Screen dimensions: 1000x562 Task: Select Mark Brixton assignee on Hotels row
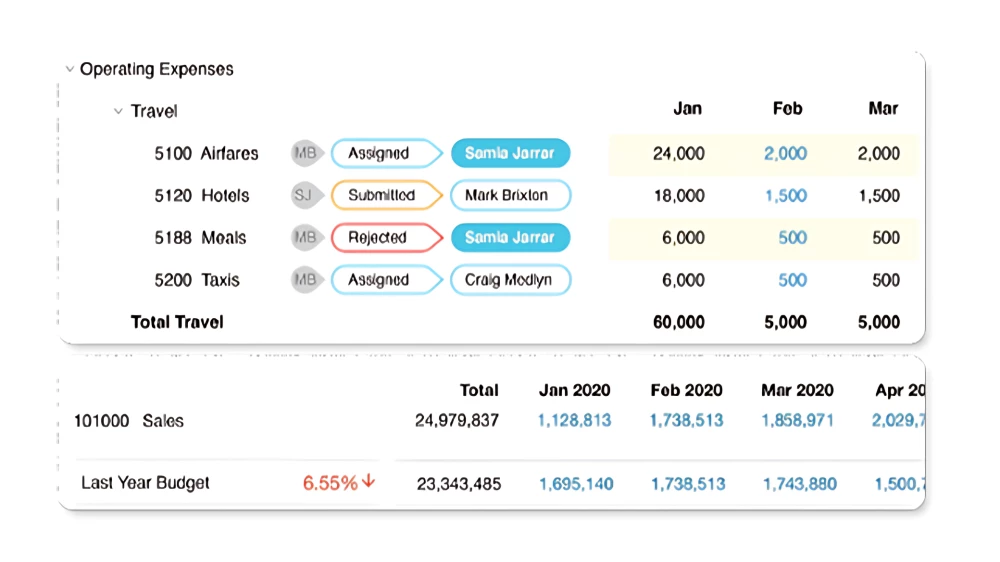tap(509, 195)
